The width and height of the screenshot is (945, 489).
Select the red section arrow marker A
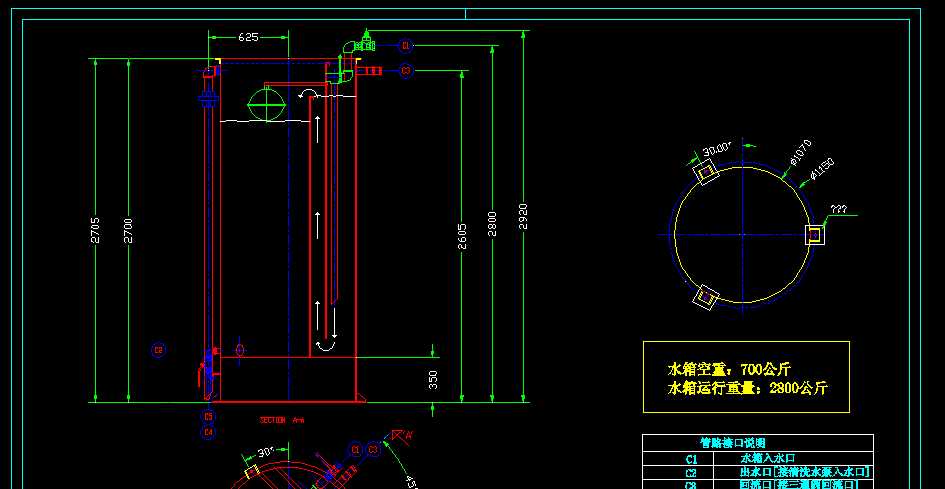tap(405, 435)
